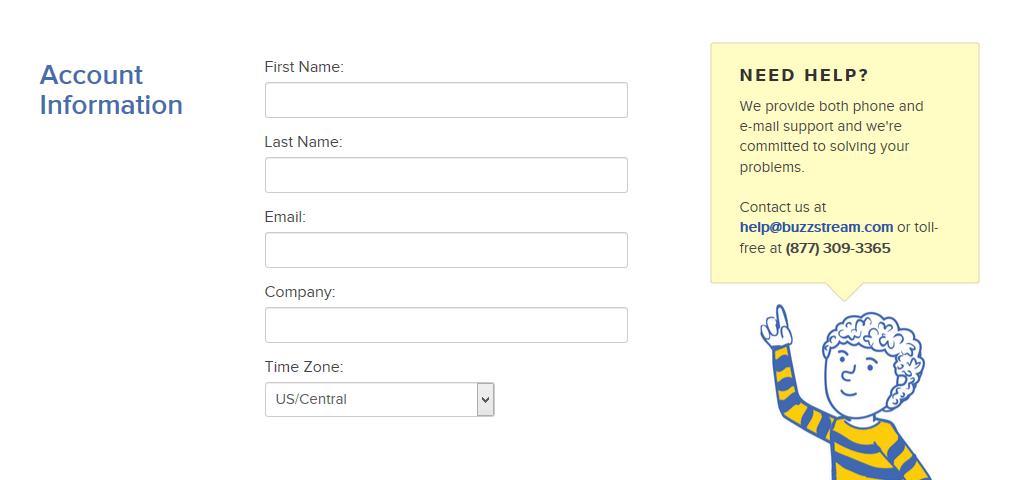Image resolution: width=1019 pixels, height=480 pixels.
Task: Click the First Name: label
Action: pos(304,67)
